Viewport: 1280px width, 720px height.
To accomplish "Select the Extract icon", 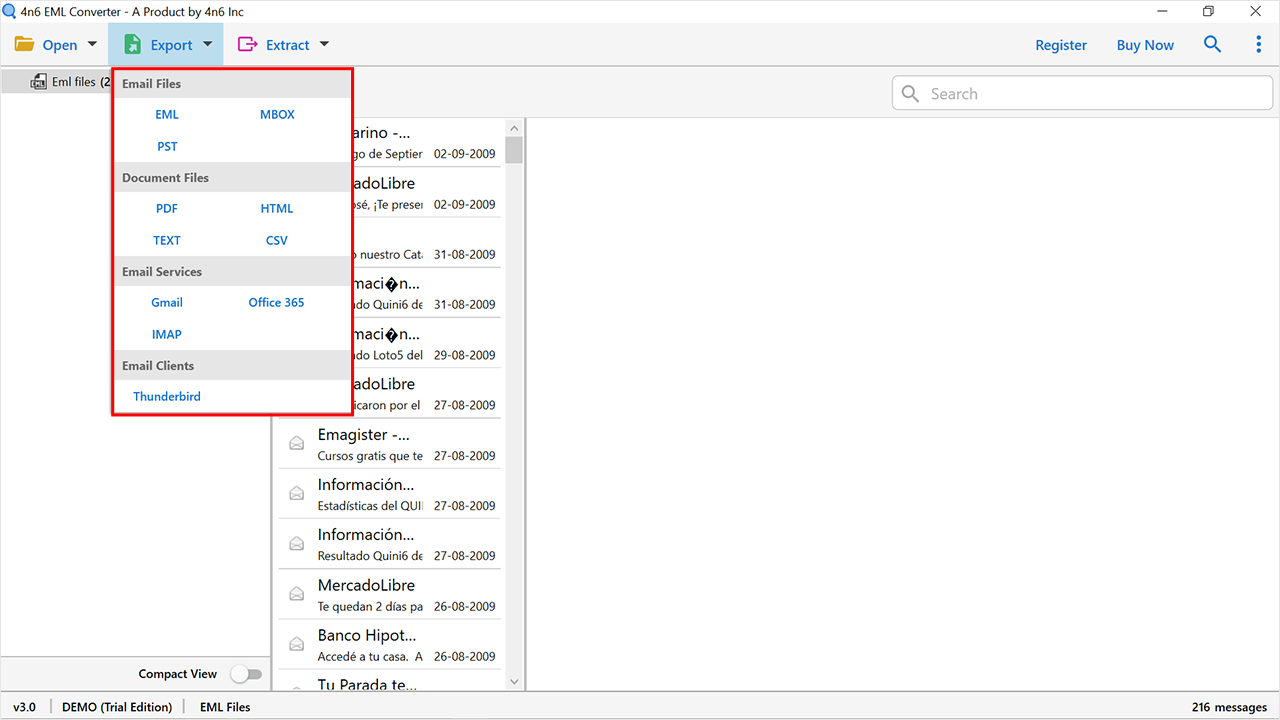I will 246,44.
